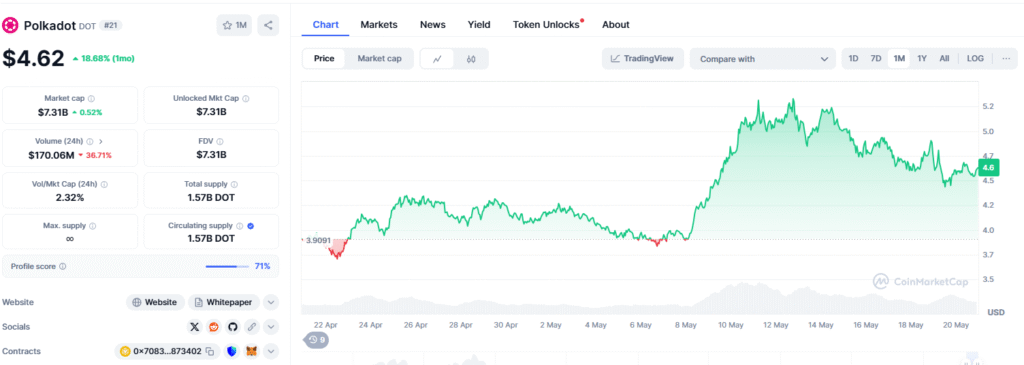Viewport: 1024px width, 365px height.
Task: Click the share icon next to Polkadot
Action: click(268, 25)
